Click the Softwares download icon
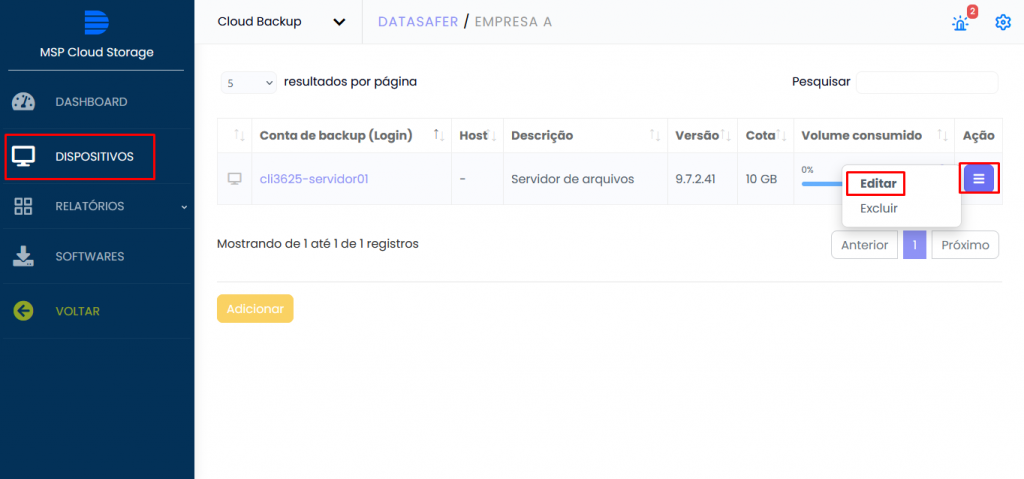 tap(24, 257)
